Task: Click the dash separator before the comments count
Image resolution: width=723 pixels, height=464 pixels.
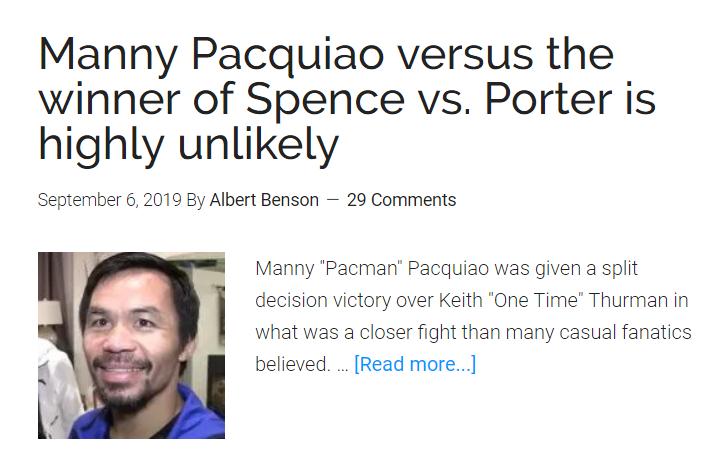Action: pyautogui.click(x=332, y=200)
